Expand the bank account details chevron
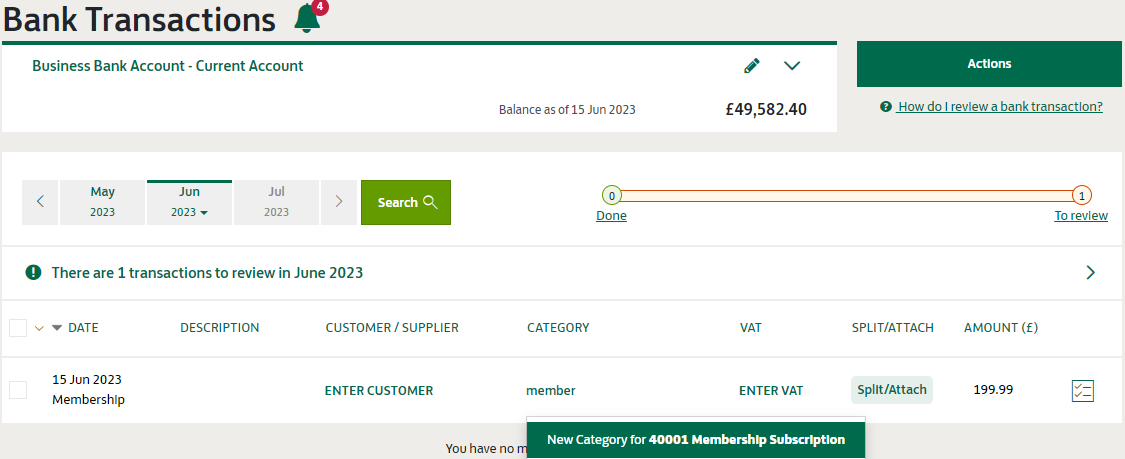The width and height of the screenshot is (1125, 459). point(792,66)
